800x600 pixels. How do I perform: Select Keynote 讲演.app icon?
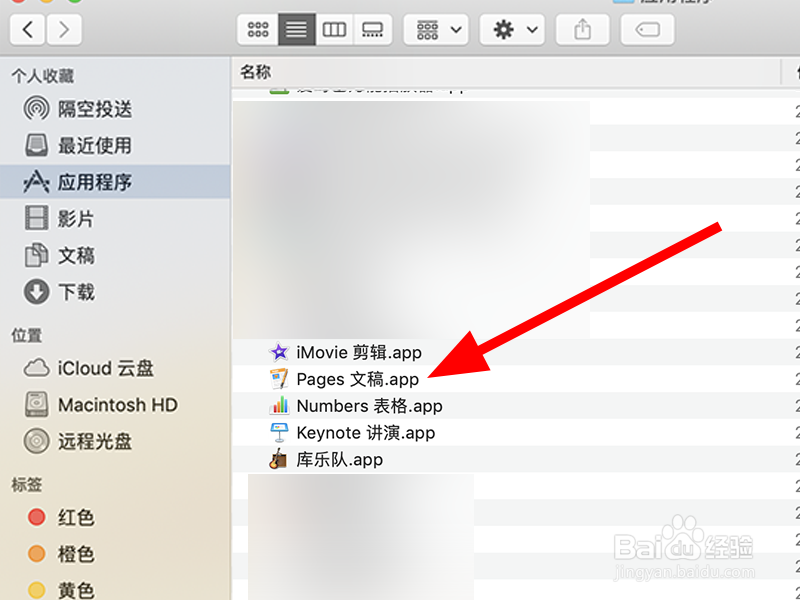(279, 433)
